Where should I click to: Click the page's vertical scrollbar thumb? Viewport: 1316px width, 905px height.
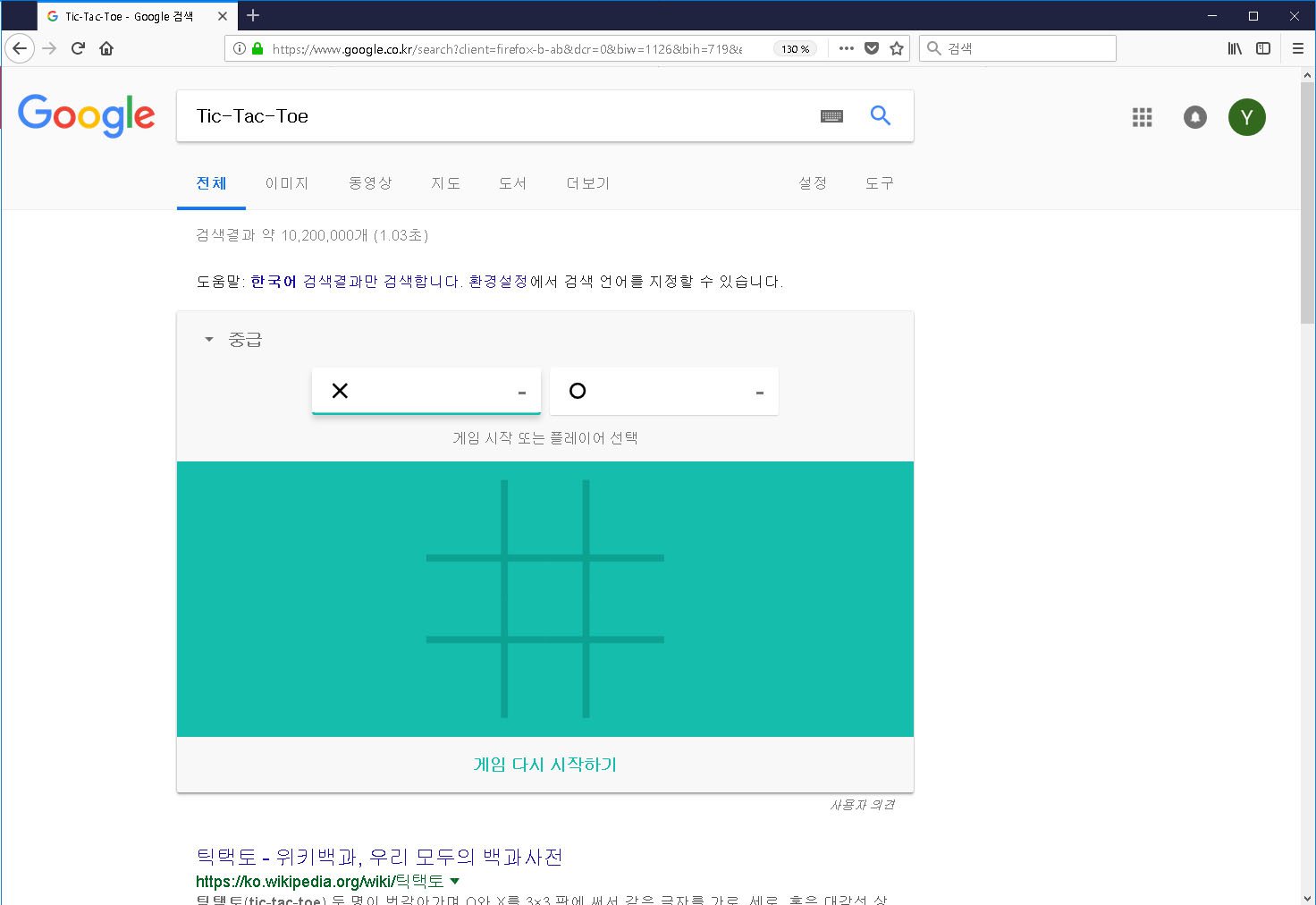[1308, 205]
